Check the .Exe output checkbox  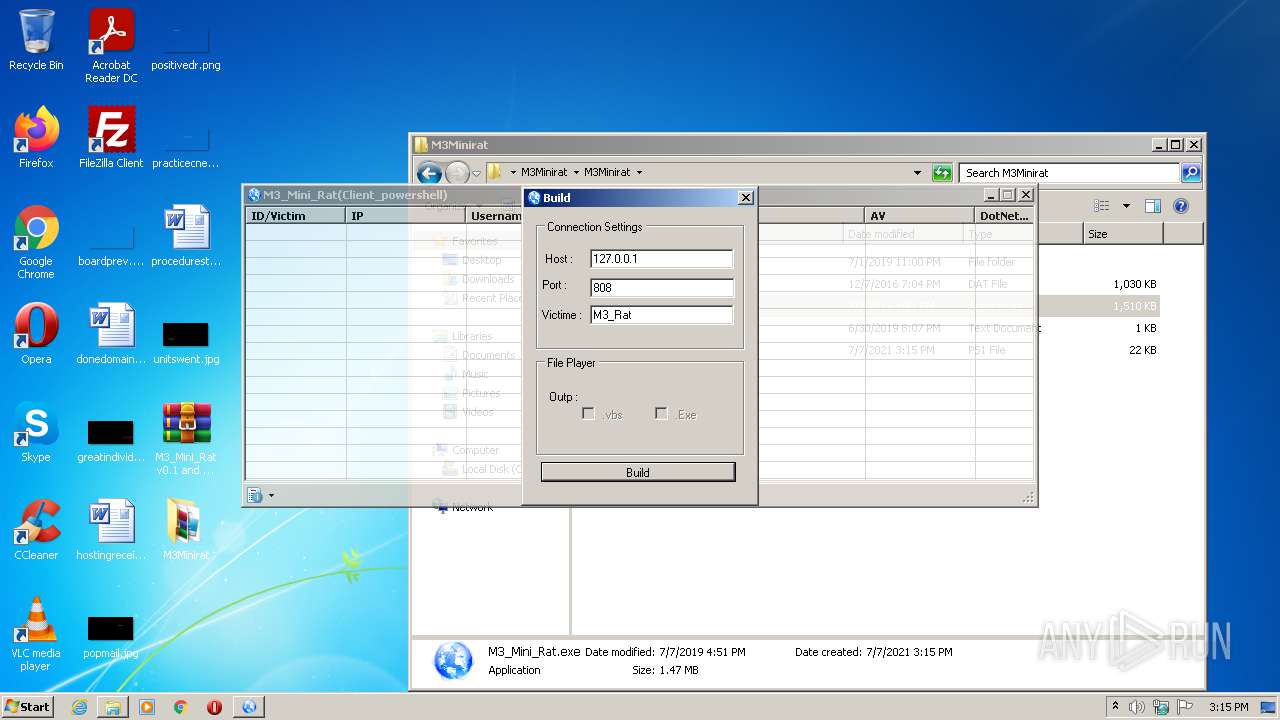(661, 414)
